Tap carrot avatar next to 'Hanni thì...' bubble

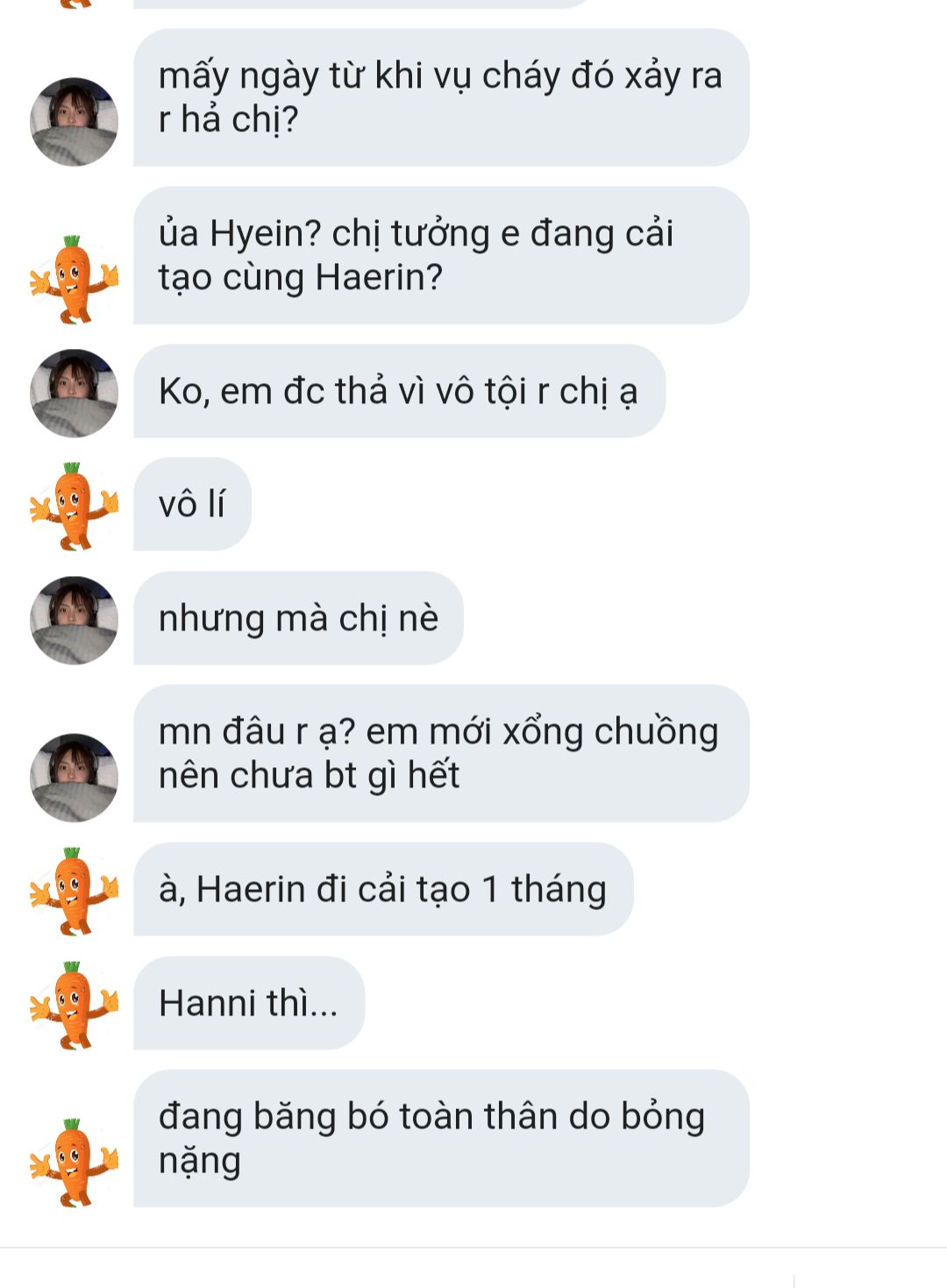[x=74, y=1005]
